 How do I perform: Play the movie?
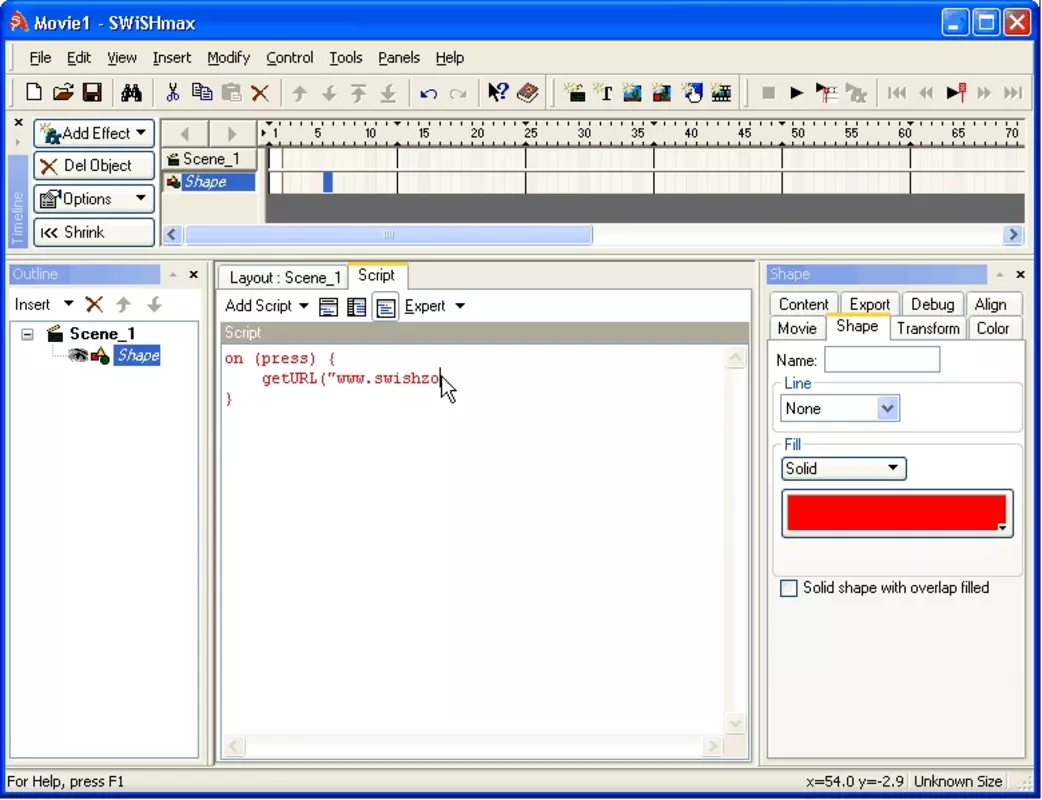(796, 93)
